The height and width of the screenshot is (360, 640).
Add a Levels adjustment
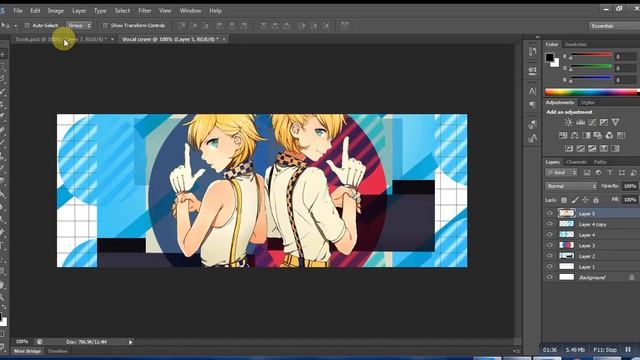580,122
